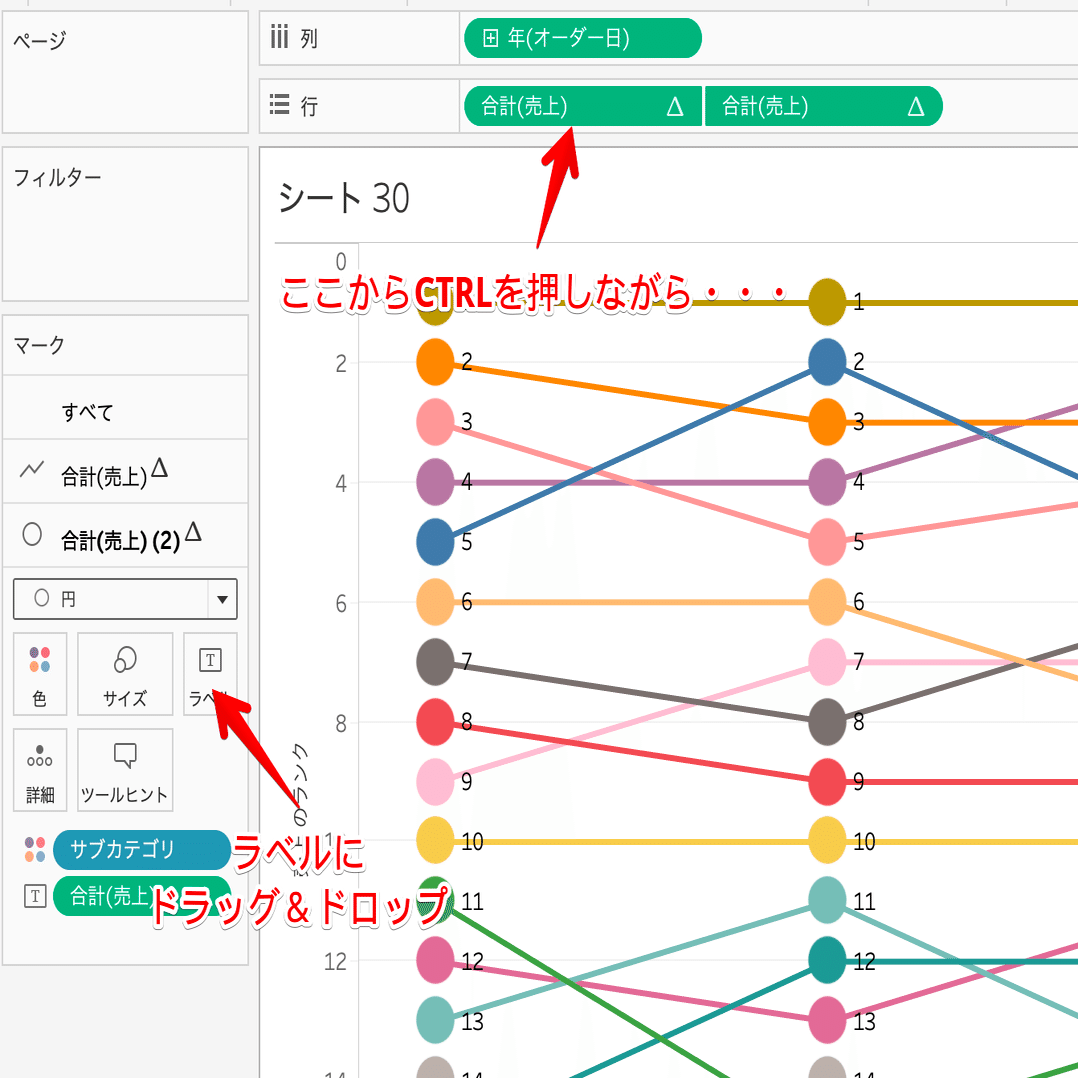Click the 詳細 (Detail) icon
This screenshot has height=1078, width=1078.
point(40,770)
